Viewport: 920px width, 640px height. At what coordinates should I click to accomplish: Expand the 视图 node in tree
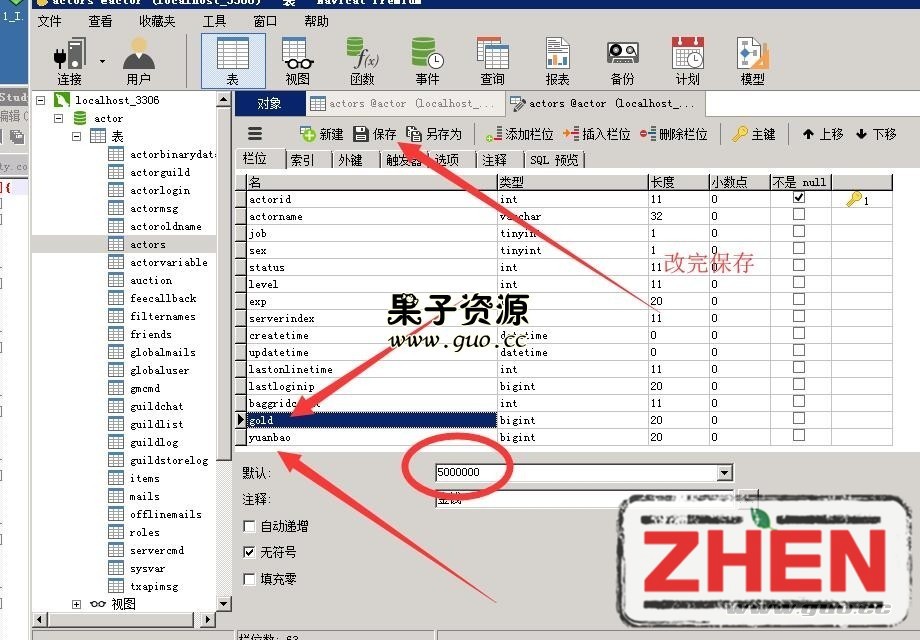[77, 604]
